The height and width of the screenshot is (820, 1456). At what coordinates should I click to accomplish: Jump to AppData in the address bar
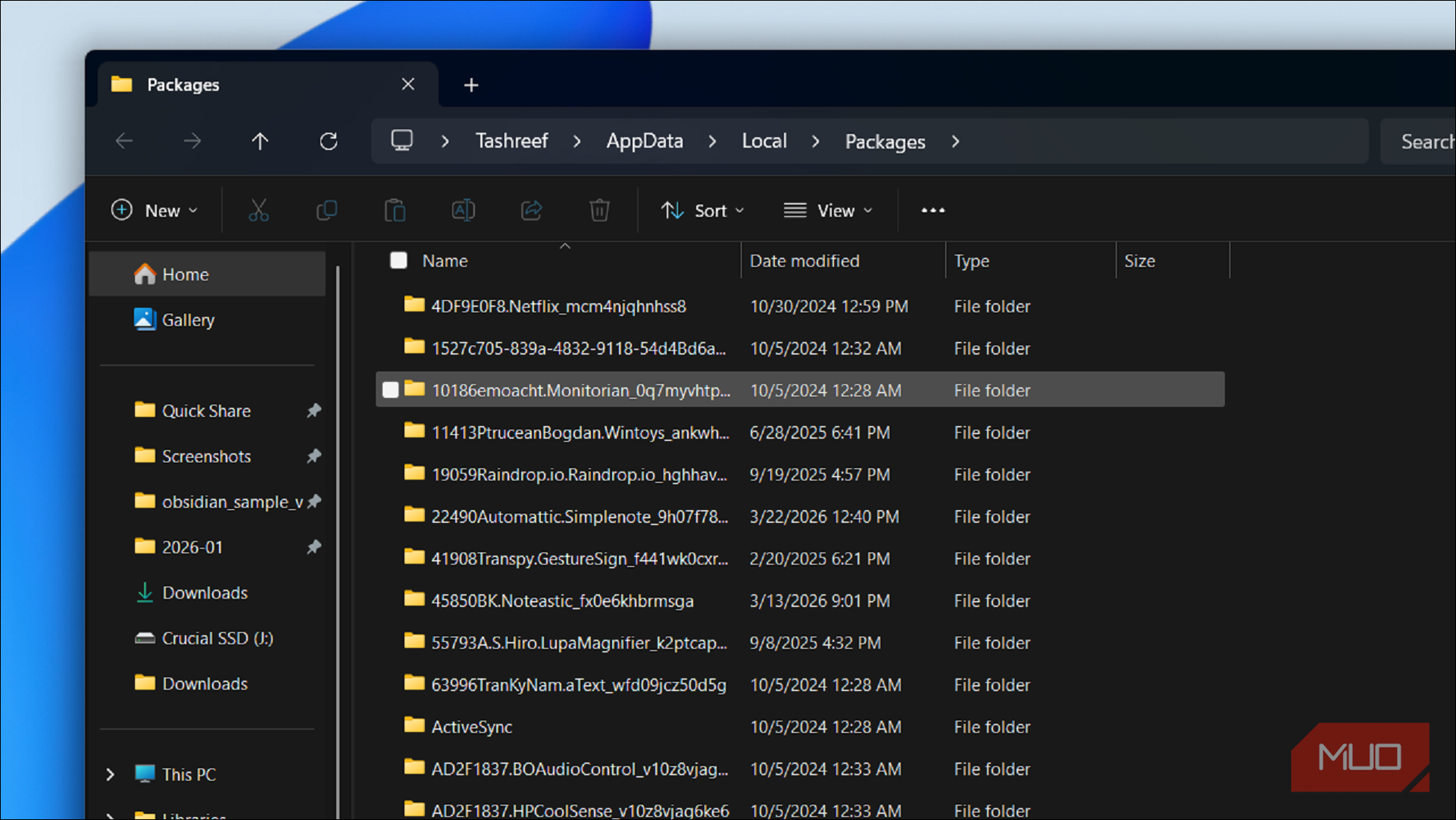645,141
